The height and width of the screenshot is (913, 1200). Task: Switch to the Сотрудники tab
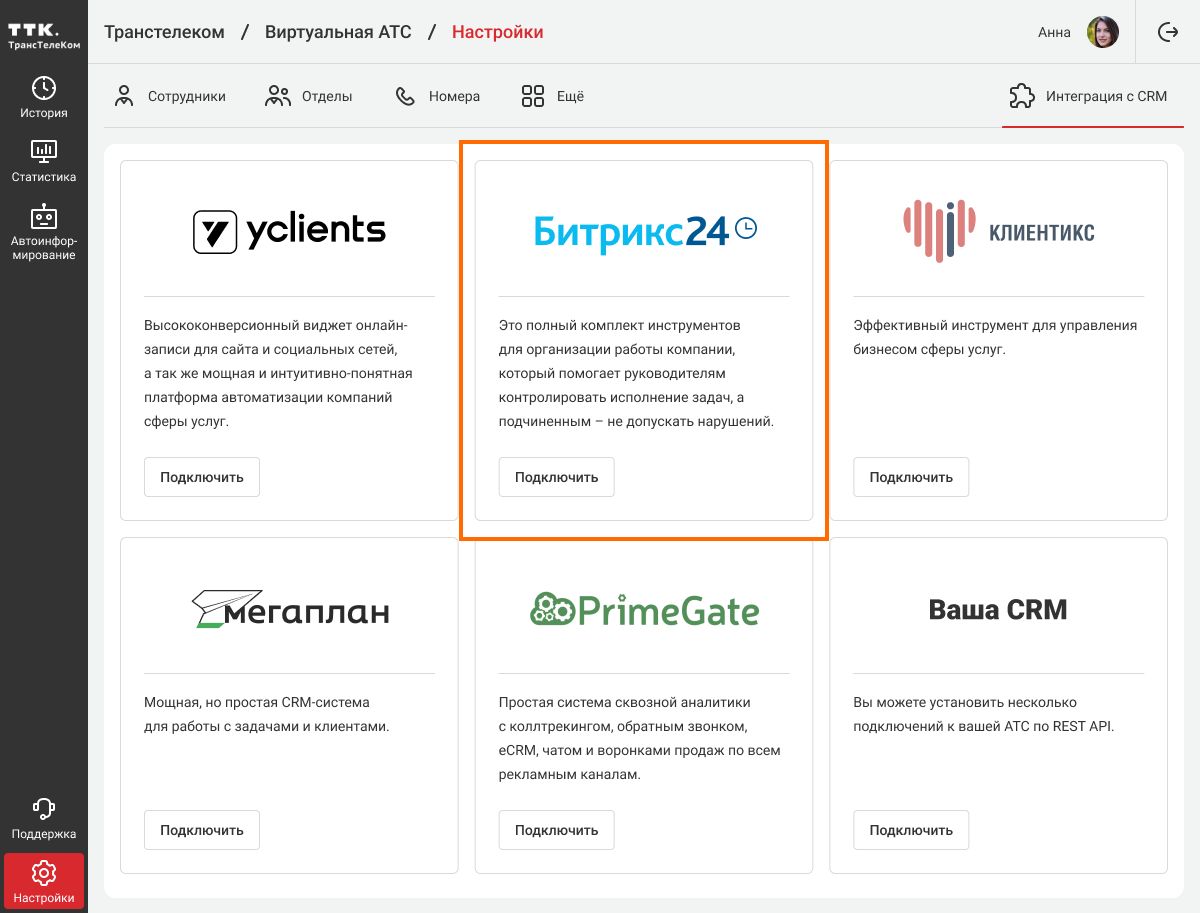tap(170, 97)
